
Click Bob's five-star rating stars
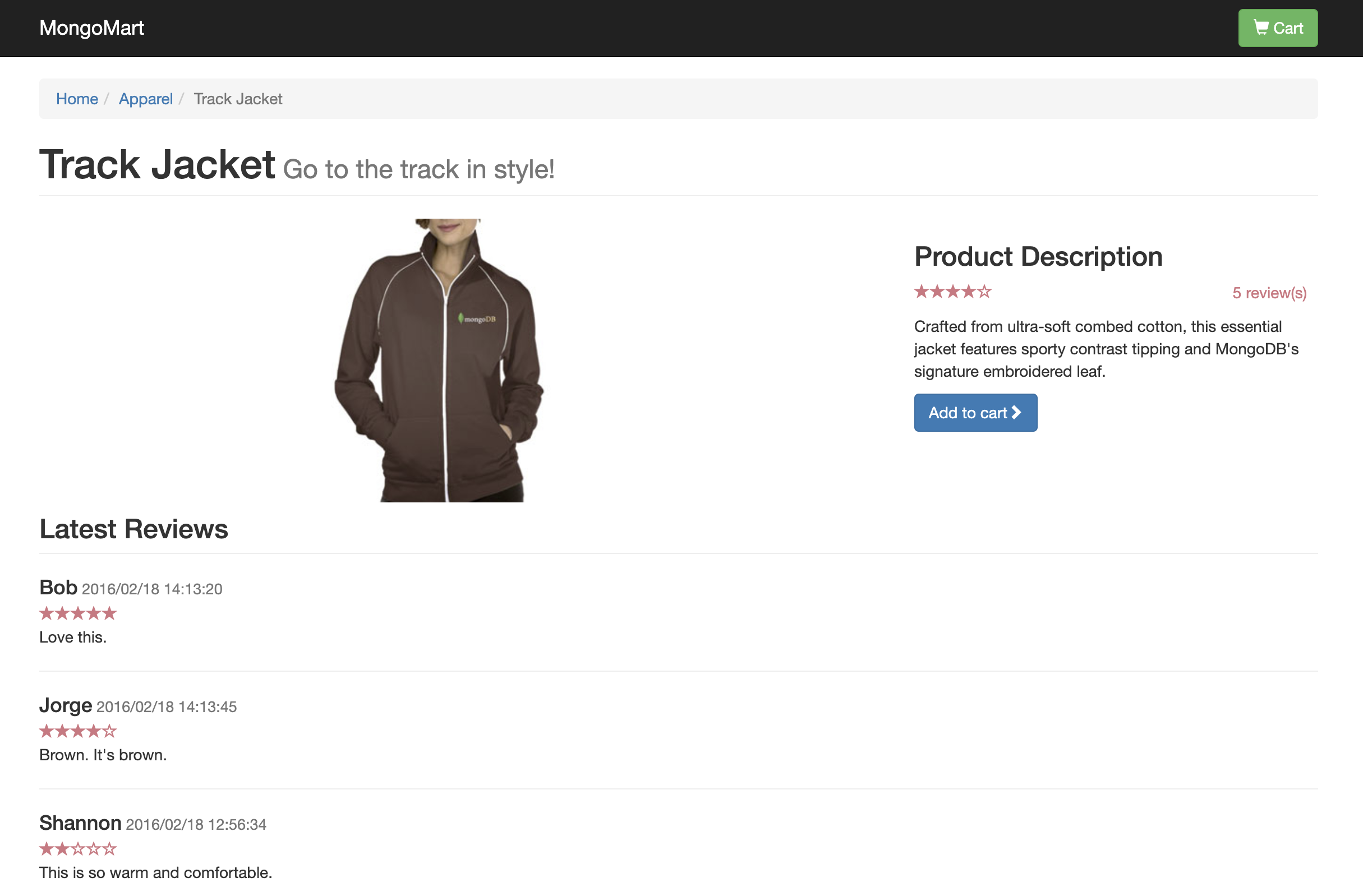[x=78, y=614]
